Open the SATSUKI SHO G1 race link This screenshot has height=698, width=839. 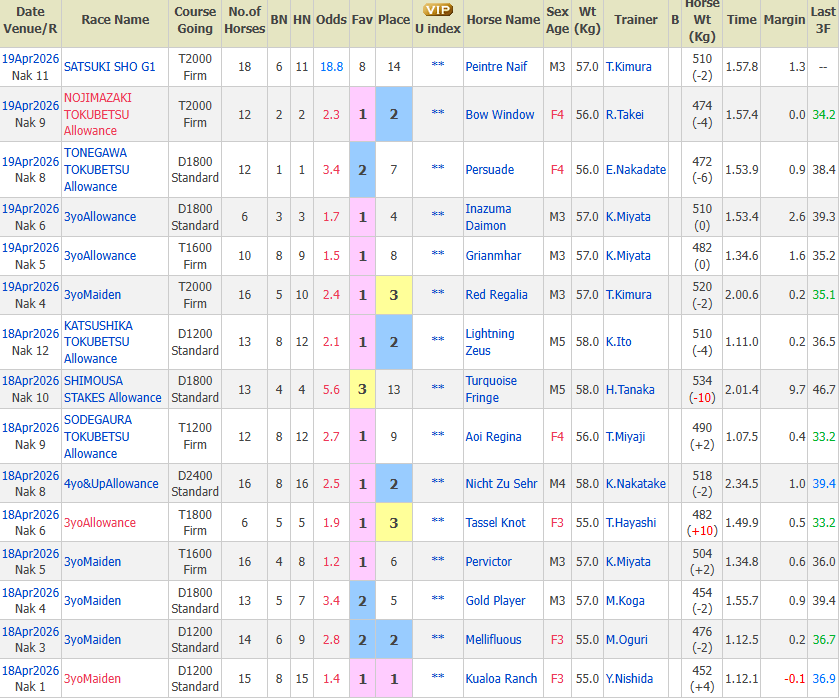coord(110,67)
